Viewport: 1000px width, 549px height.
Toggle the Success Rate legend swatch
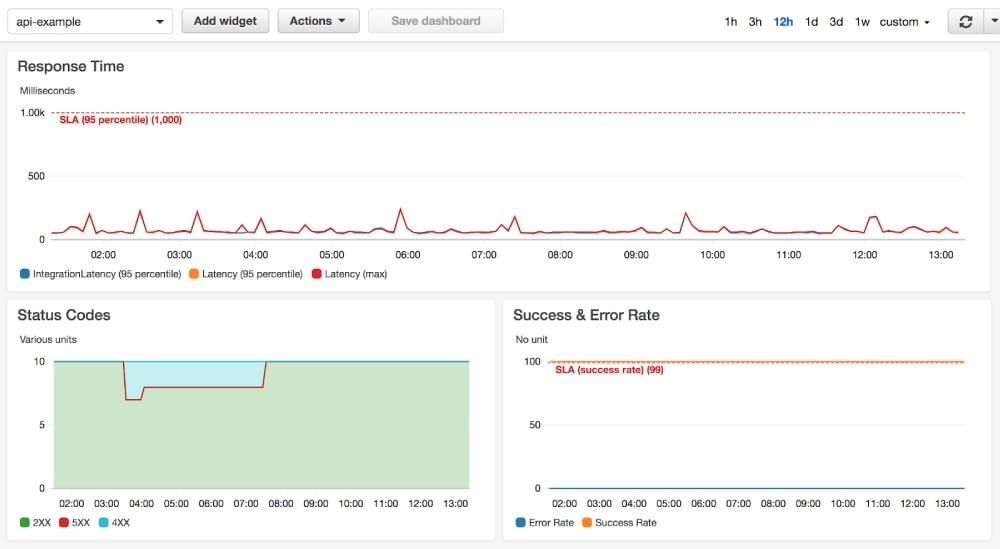tap(587, 523)
